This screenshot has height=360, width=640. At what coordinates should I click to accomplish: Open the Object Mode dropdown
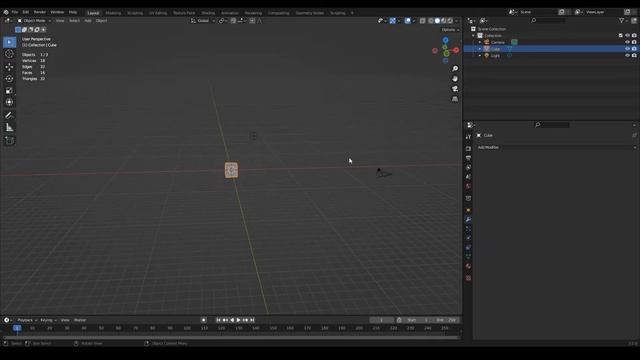pos(34,21)
